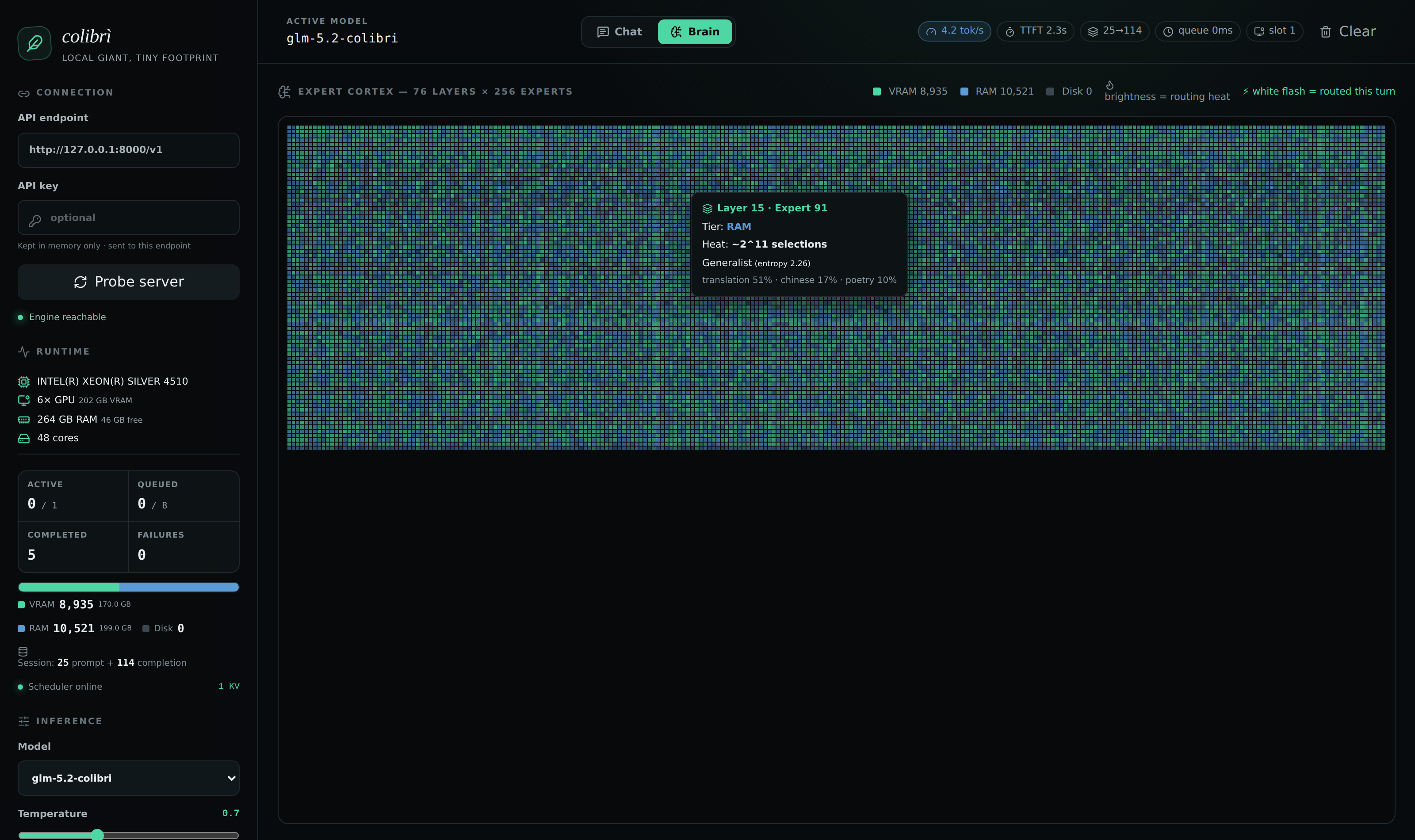Clear the conversation with Clear button
This screenshot has width=1415, height=840.
[1348, 32]
